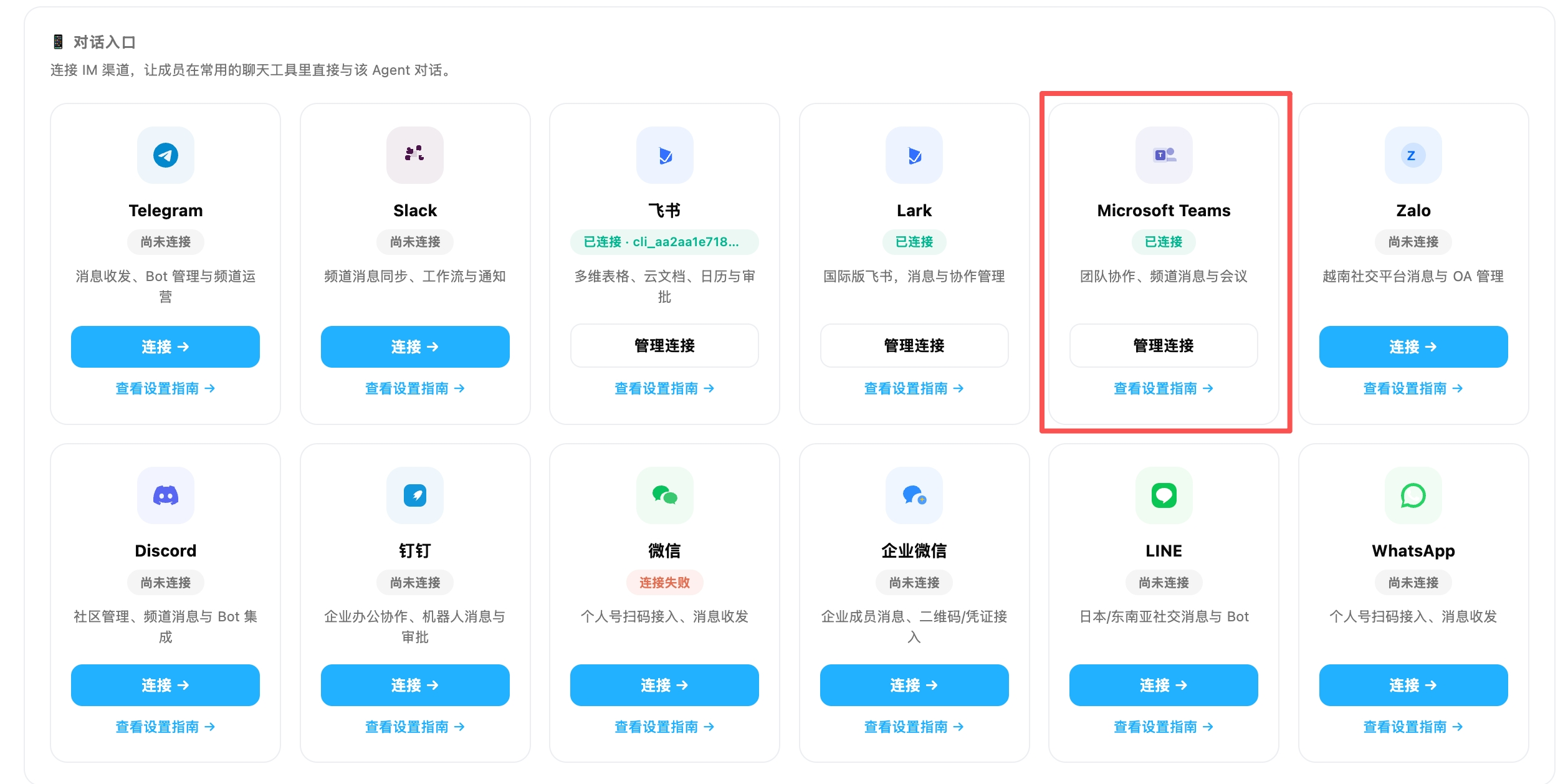Connect the WhatsApp channel
1568x784 pixels.
1413,685
